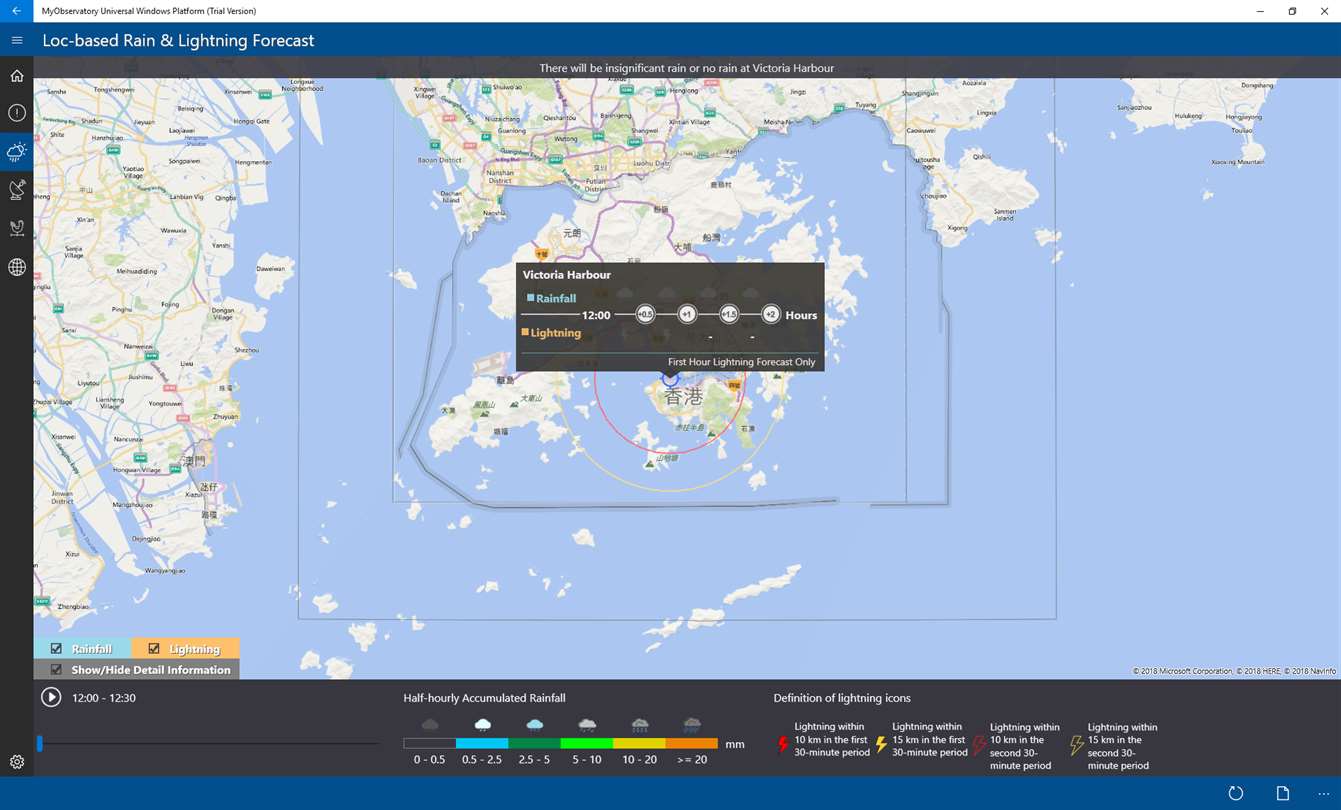Click the outlined yellow 15 km second-period lightning icon
Viewport: 1341px width, 810px height.
click(1076, 745)
